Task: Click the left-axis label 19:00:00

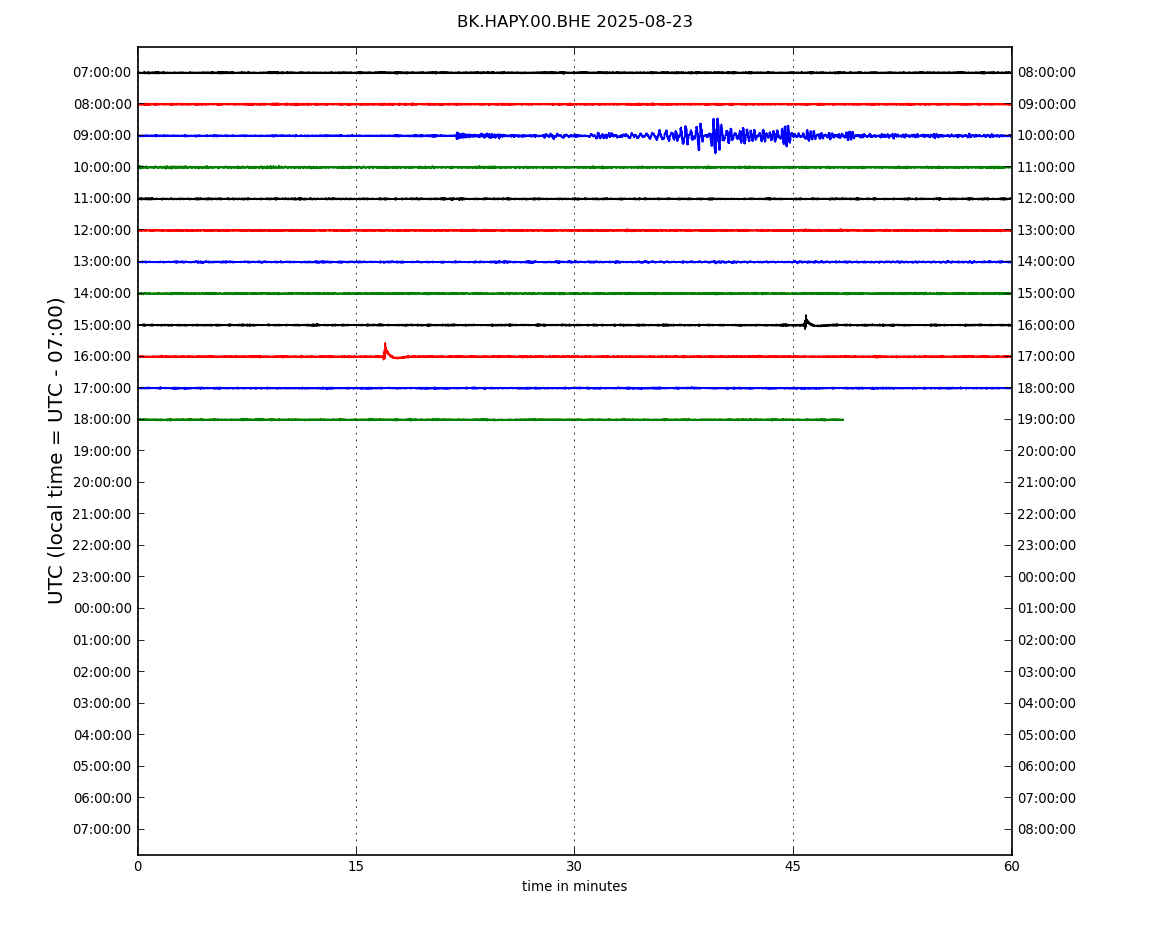Action: coord(103,451)
